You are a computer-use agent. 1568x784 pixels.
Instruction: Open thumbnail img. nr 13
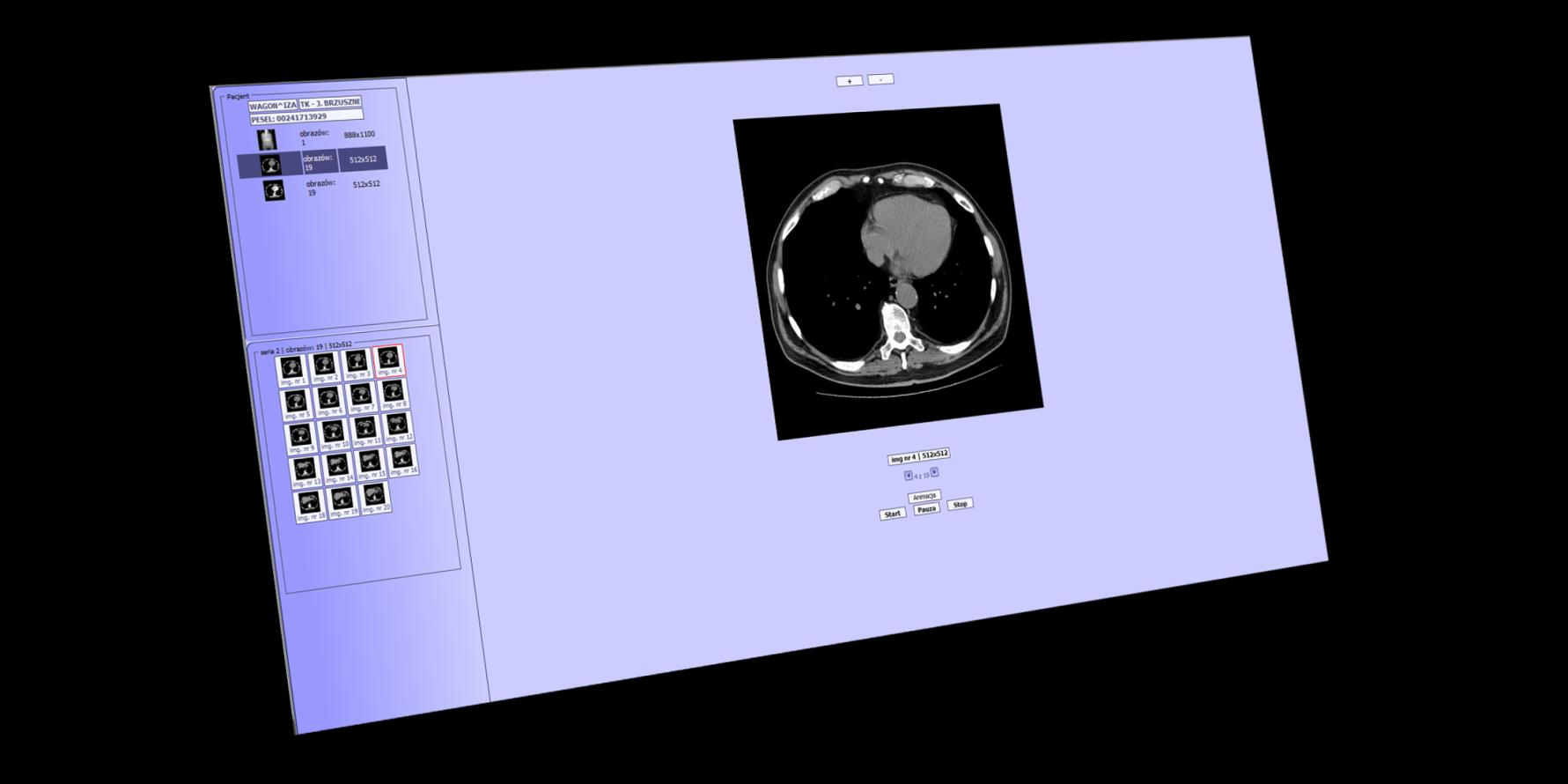point(305,471)
